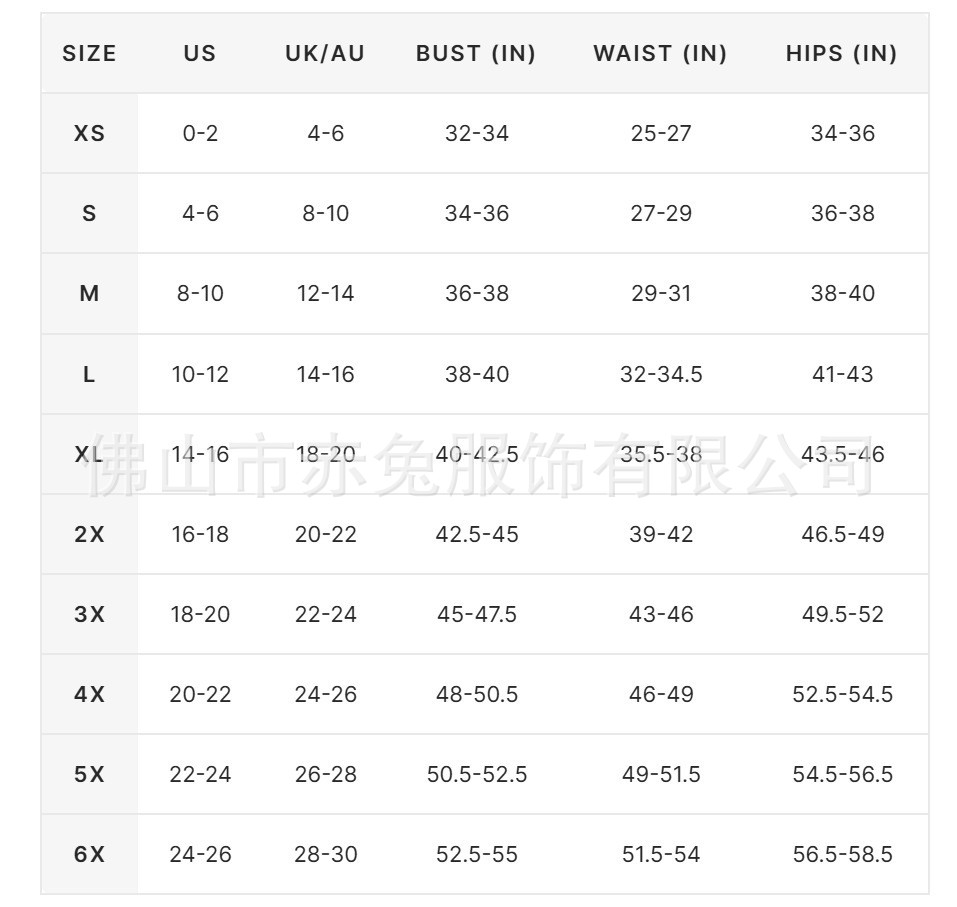Click the 29-31 waist cell for M

[661, 293]
